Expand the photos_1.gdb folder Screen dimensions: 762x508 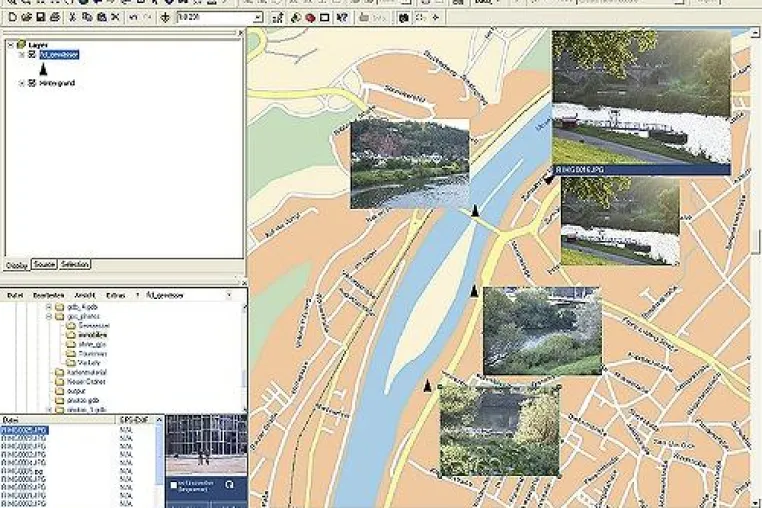[49, 410]
